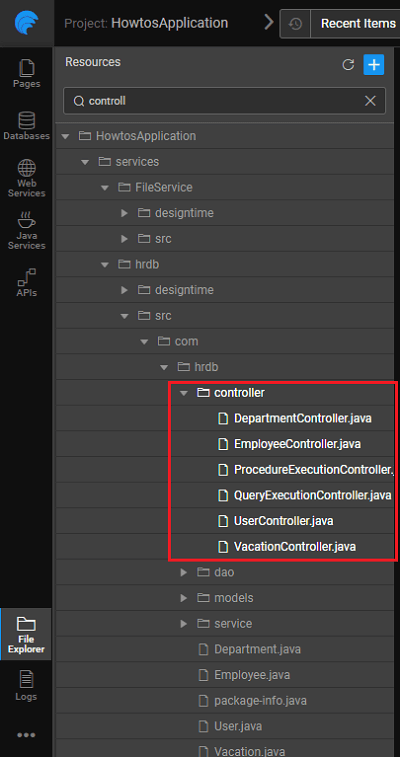Open the Java Services panel
This screenshot has height=757, width=400.
pos(27,231)
